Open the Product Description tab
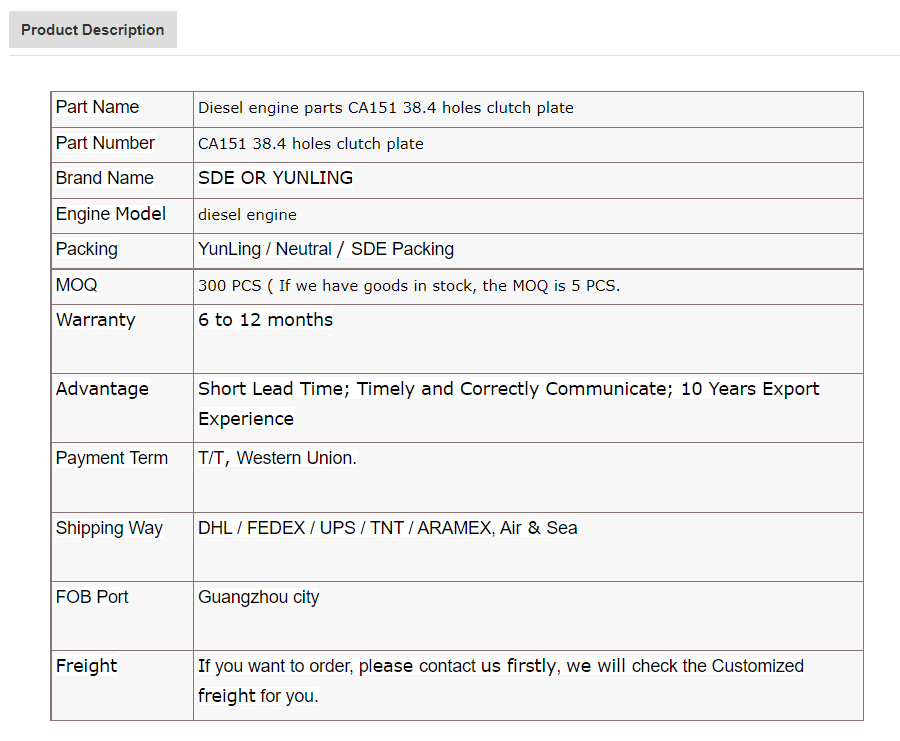 coord(92,29)
